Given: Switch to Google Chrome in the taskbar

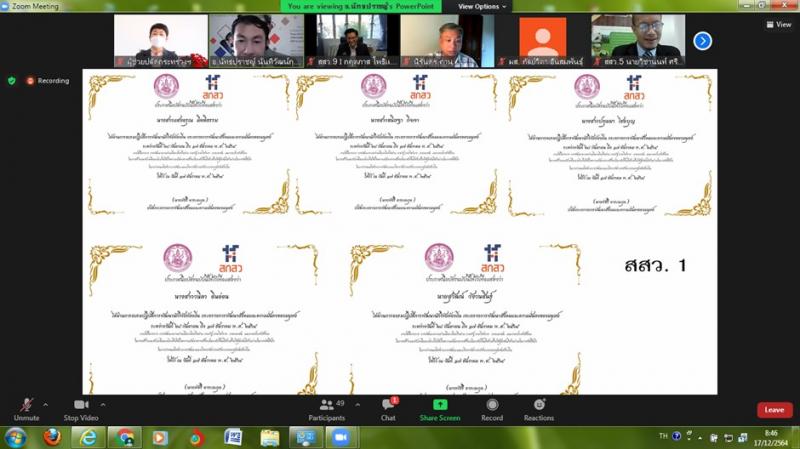Looking at the screenshot, I should coord(124,438).
